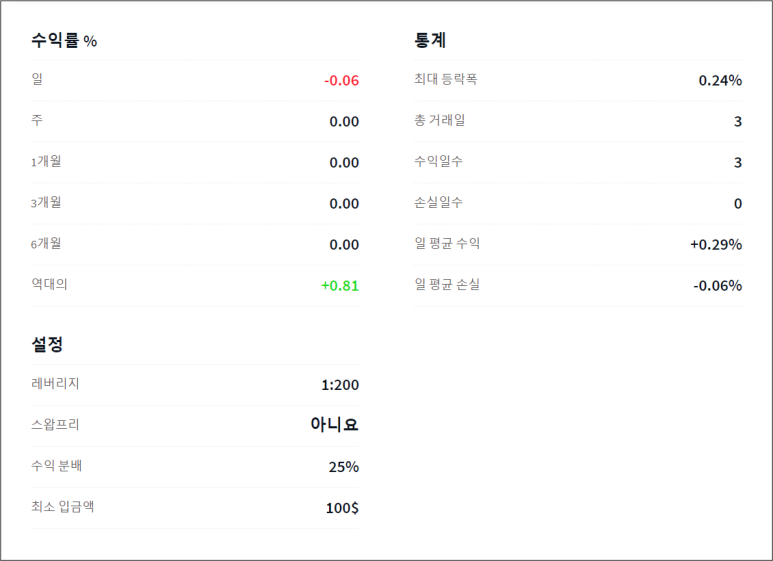The image size is (773, 561).
Task: Select the 레버리지 value 1:200
Action: coord(340,385)
